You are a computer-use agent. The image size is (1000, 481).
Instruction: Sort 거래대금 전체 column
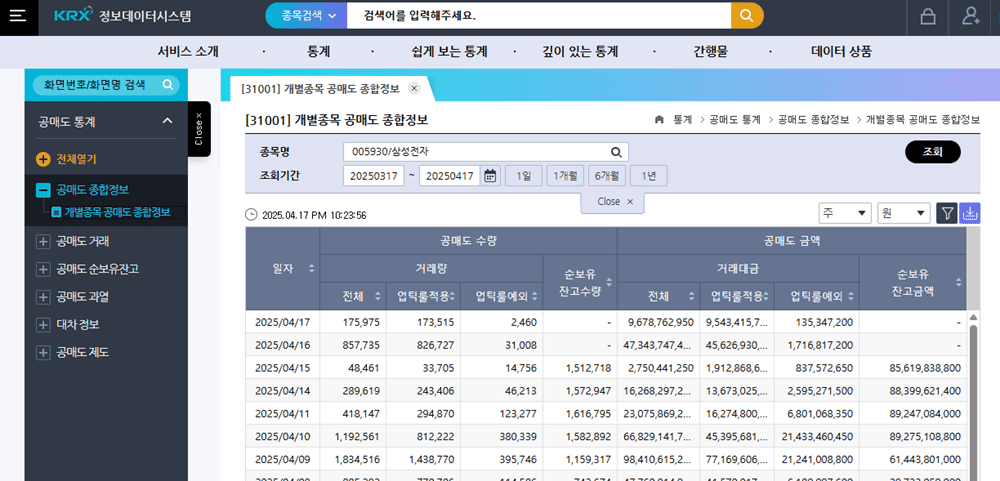pos(691,296)
